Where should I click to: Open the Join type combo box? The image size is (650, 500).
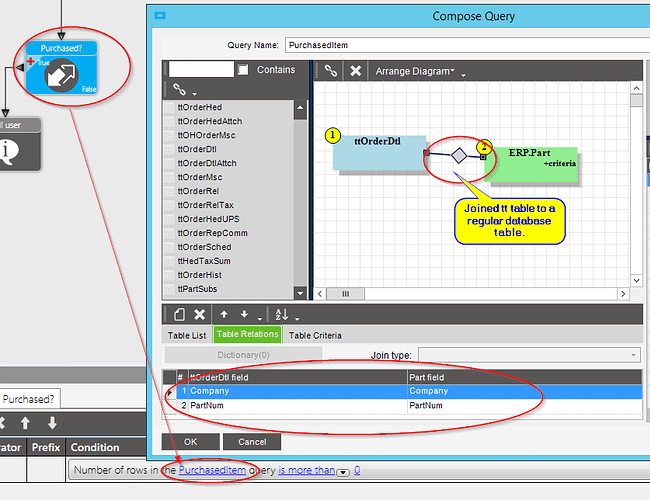click(530, 355)
